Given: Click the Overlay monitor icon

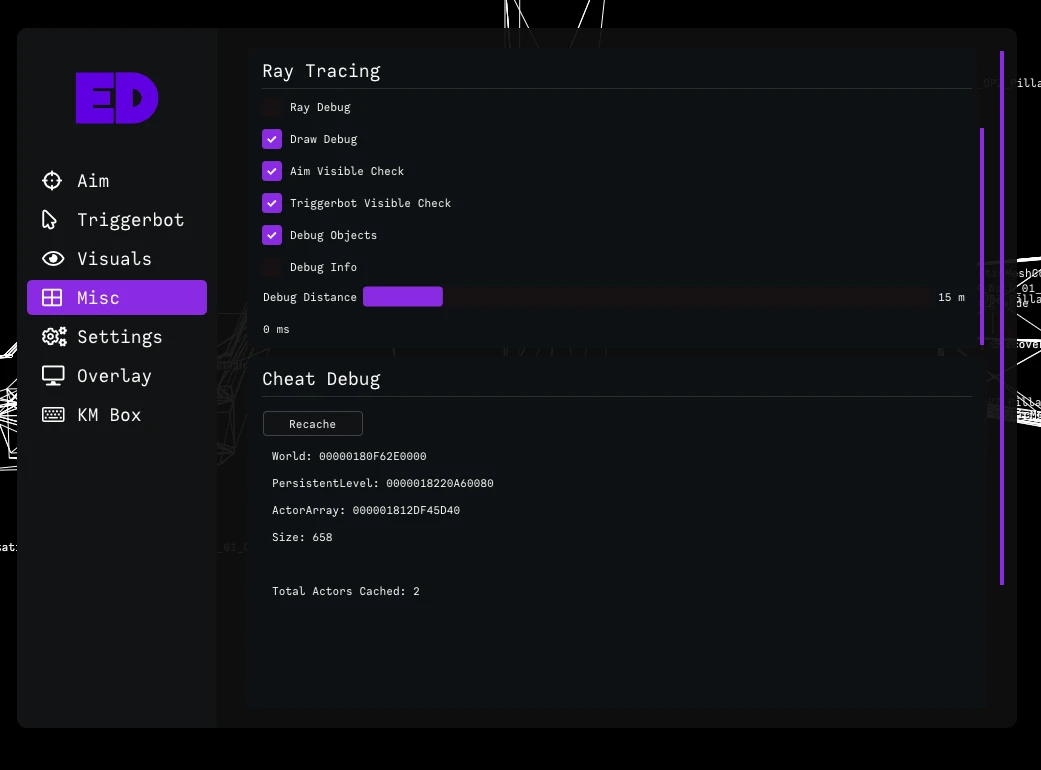Looking at the screenshot, I should pyautogui.click(x=53, y=376).
